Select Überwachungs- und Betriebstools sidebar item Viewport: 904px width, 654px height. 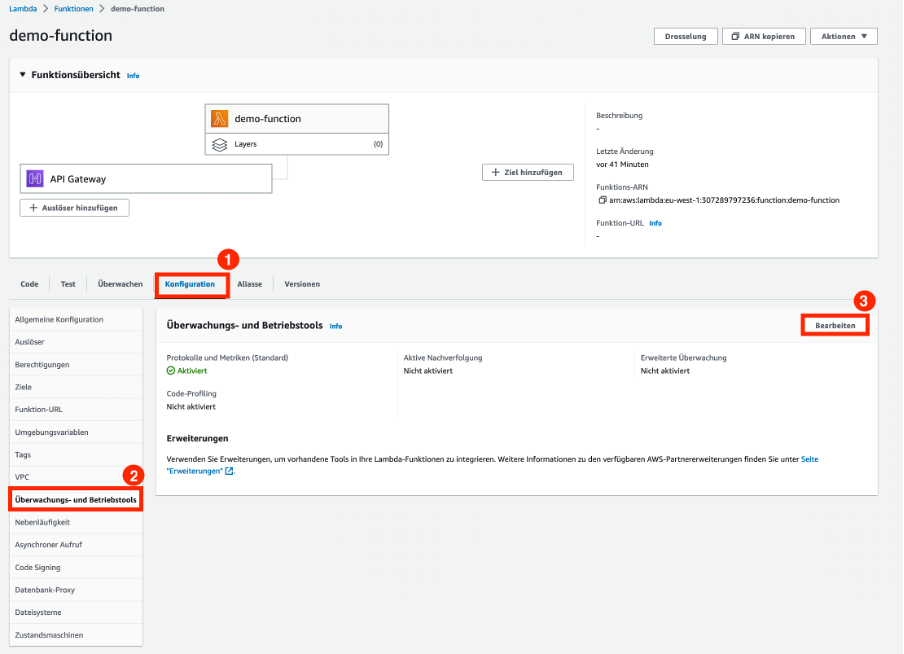(x=76, y=499)
